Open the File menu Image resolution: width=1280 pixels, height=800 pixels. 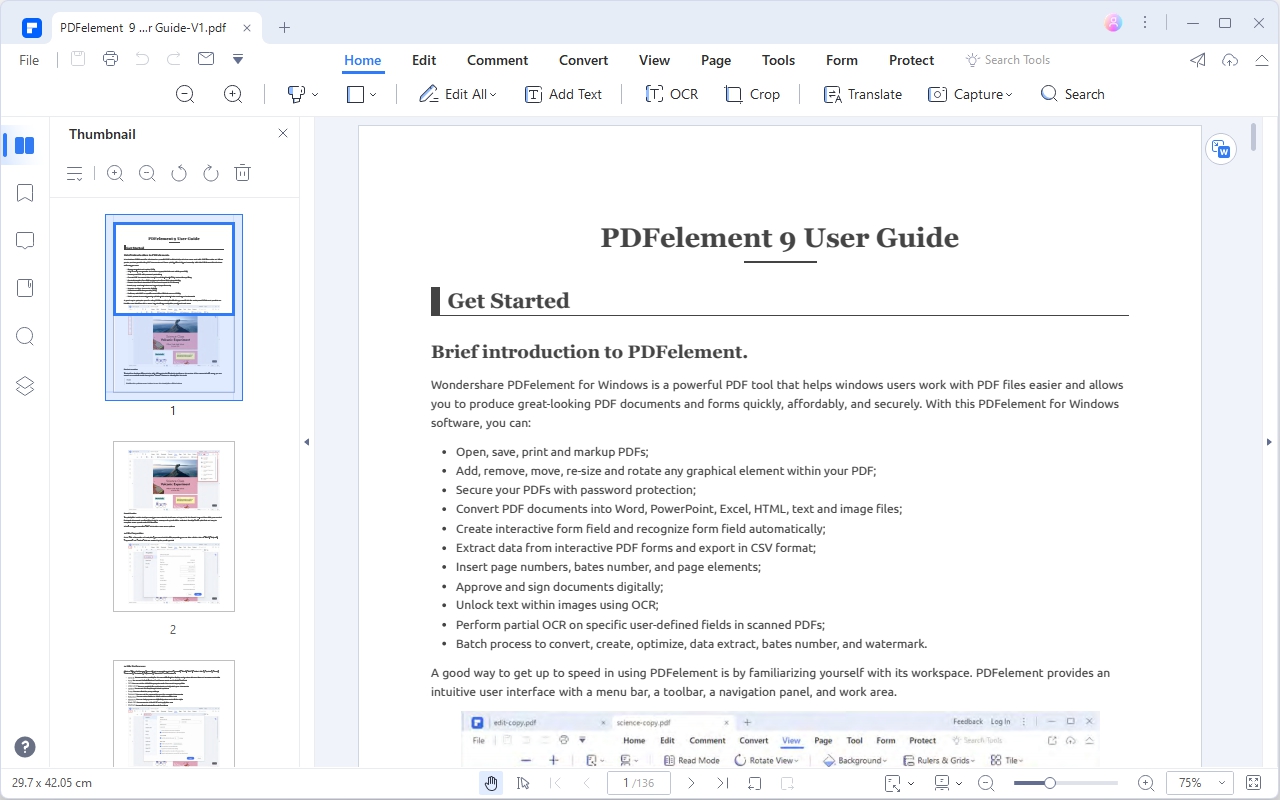(x=29, y=60)
